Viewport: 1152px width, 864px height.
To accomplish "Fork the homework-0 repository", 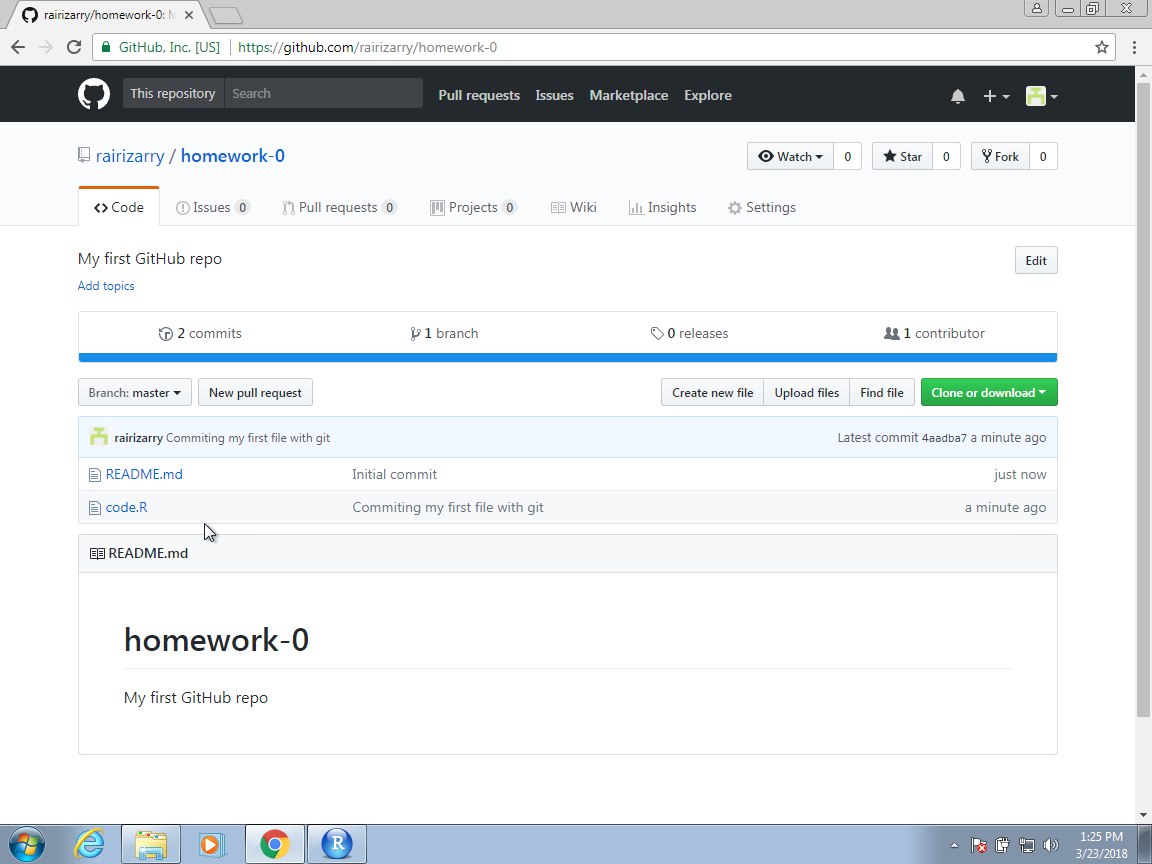I will [1000, 156].
